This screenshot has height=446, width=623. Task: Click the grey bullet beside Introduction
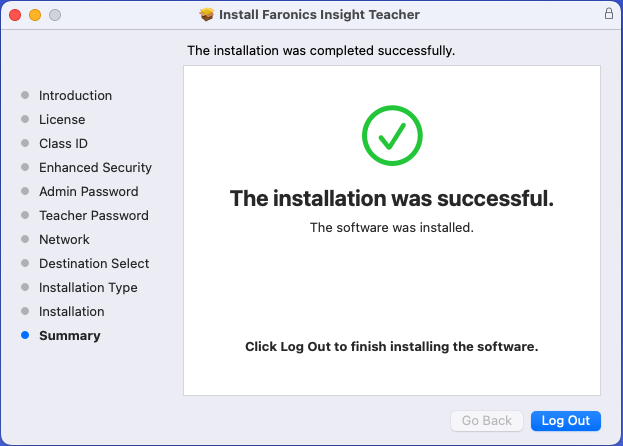pos(25,96)
